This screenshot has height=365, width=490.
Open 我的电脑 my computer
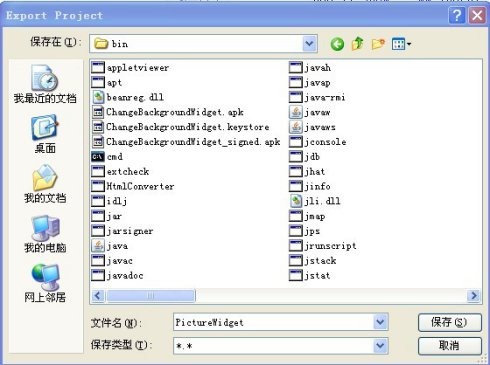[45, 234]
